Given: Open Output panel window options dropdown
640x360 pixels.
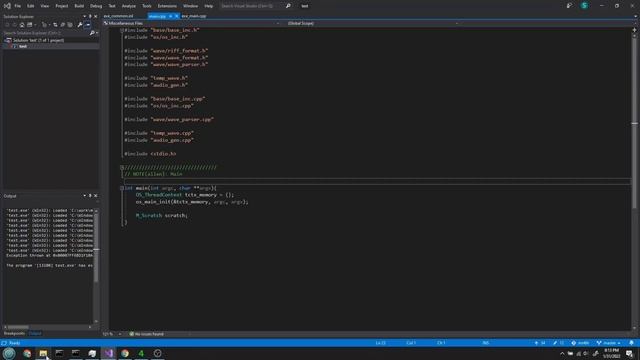Looking at the screenshot, I should [84, 196].
